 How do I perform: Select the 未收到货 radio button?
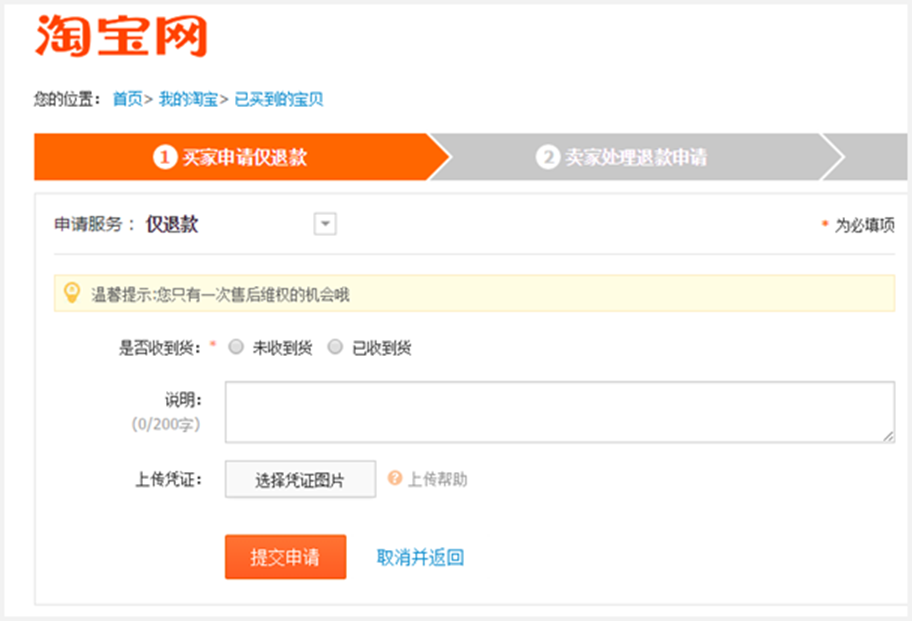click(x=236, y=347)
